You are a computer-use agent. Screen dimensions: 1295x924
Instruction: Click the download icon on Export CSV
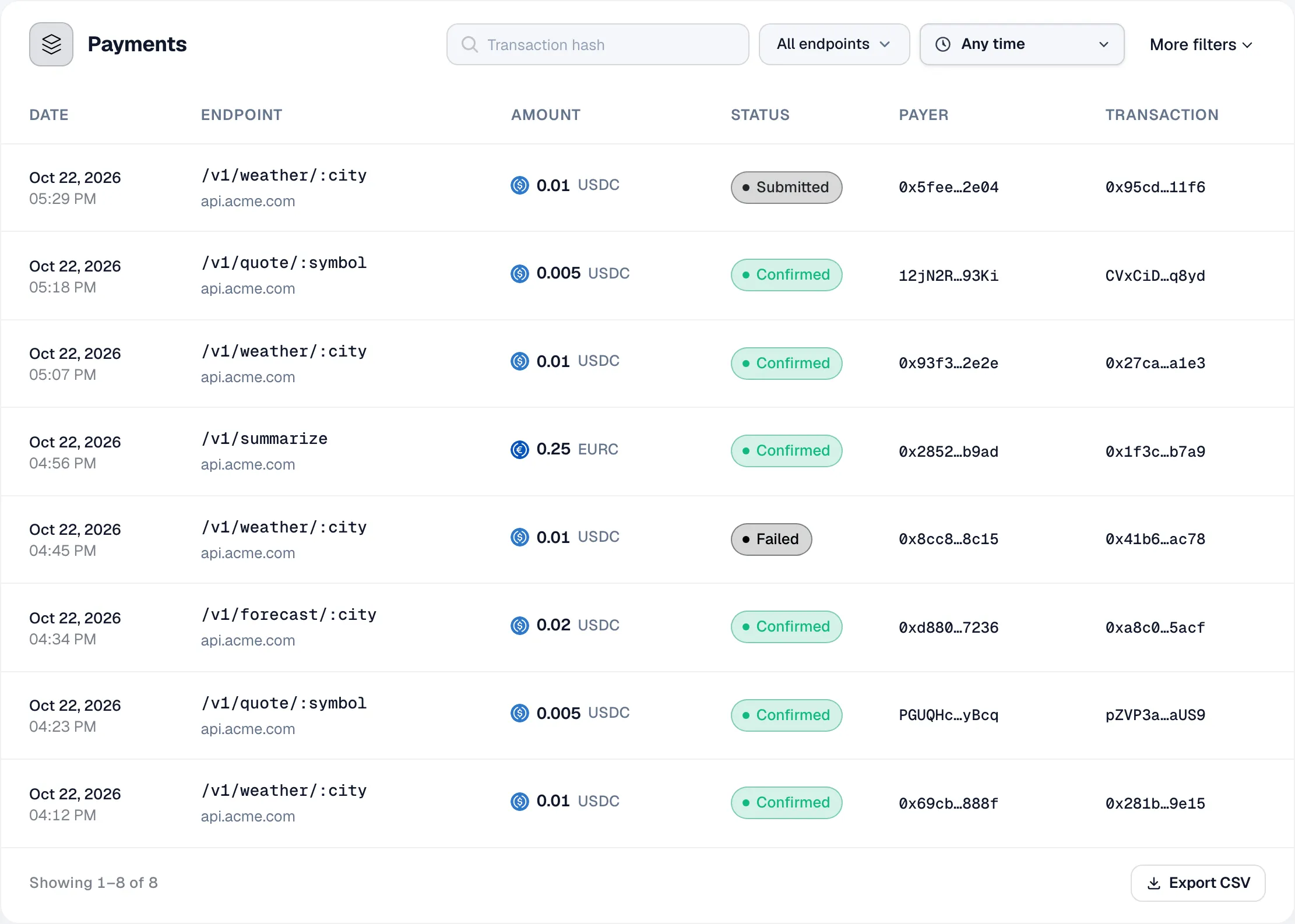point(1153,883)
